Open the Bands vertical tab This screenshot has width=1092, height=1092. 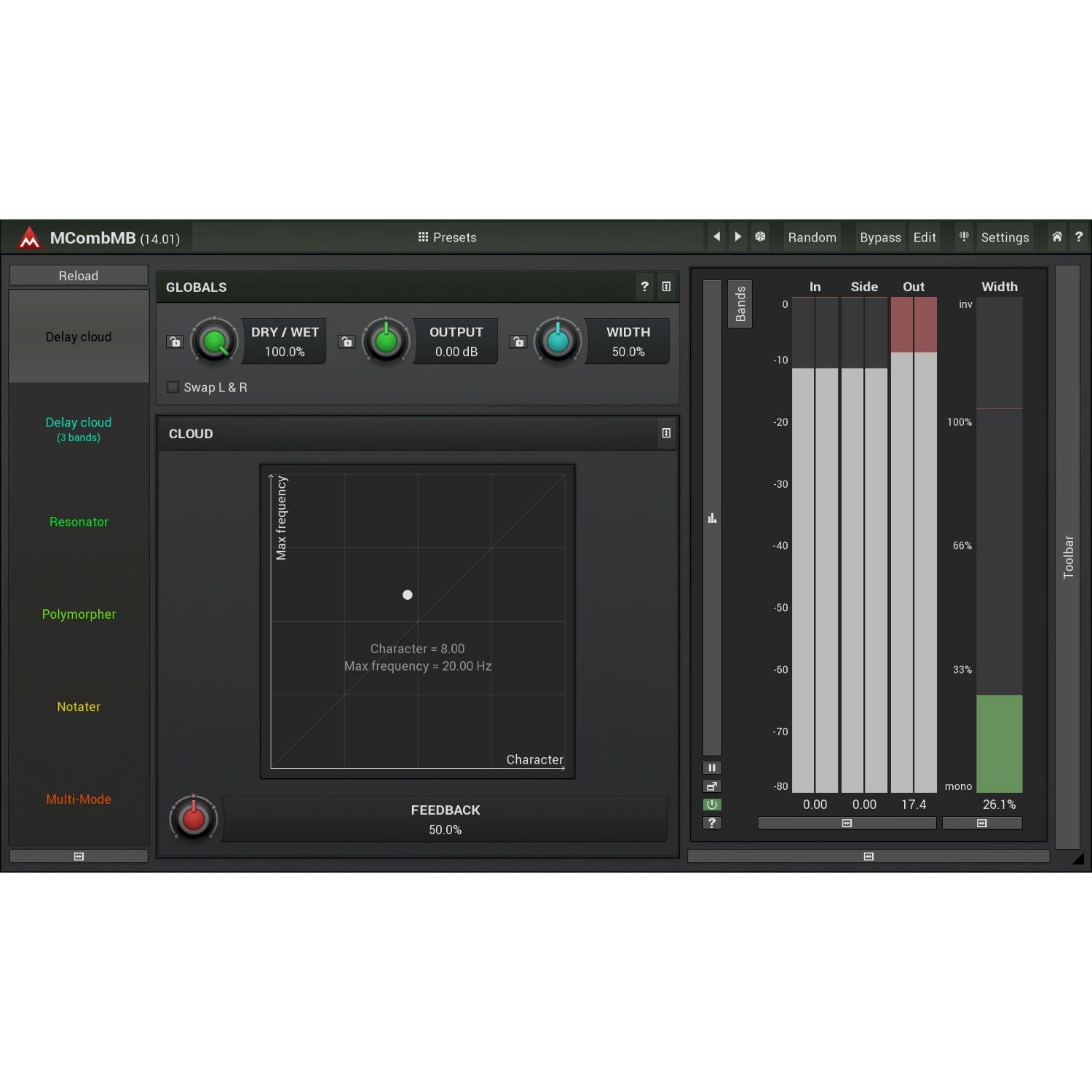(740, 304)
